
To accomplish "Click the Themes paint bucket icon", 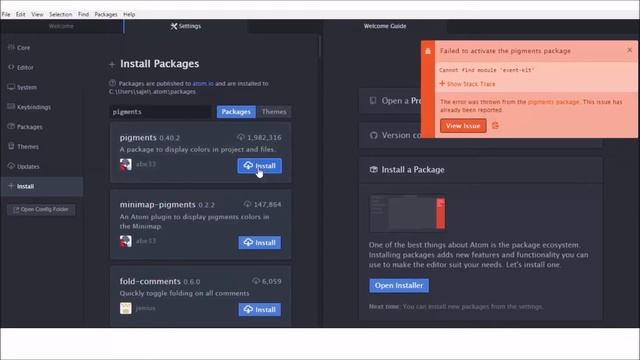I will [x=11, y=146].
